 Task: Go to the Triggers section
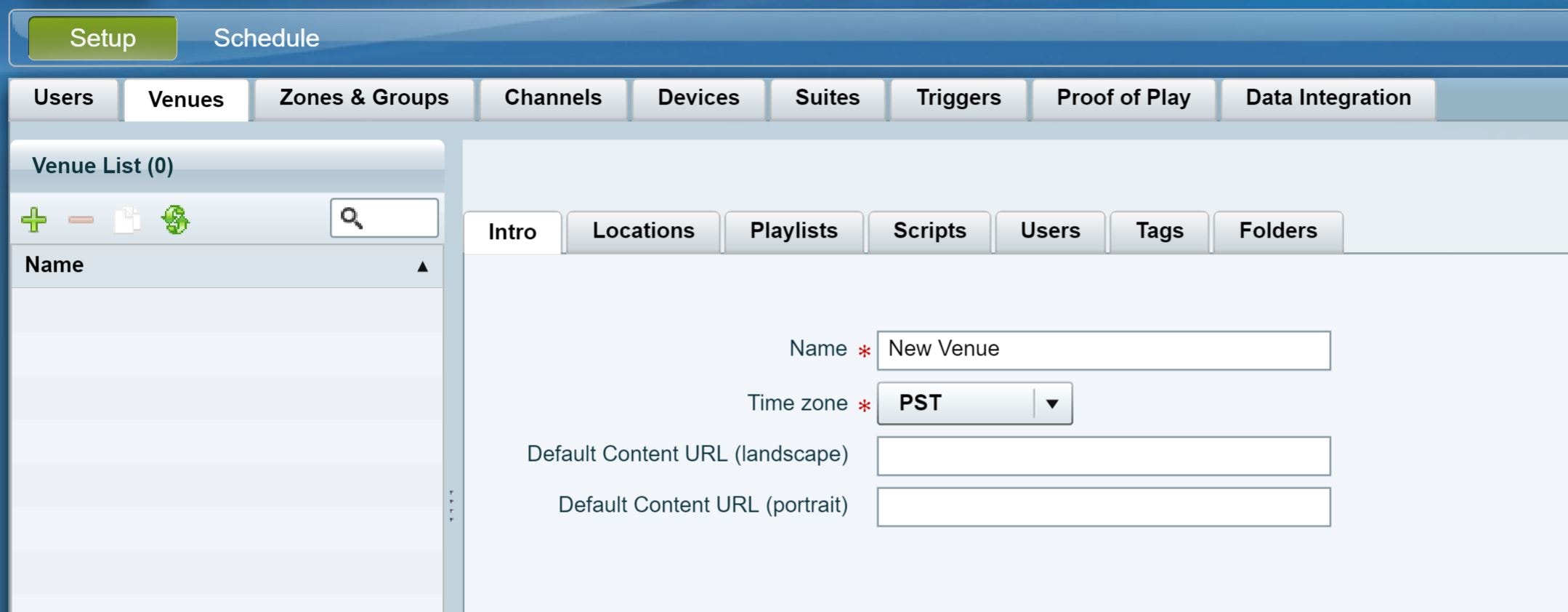coord(958,97)
